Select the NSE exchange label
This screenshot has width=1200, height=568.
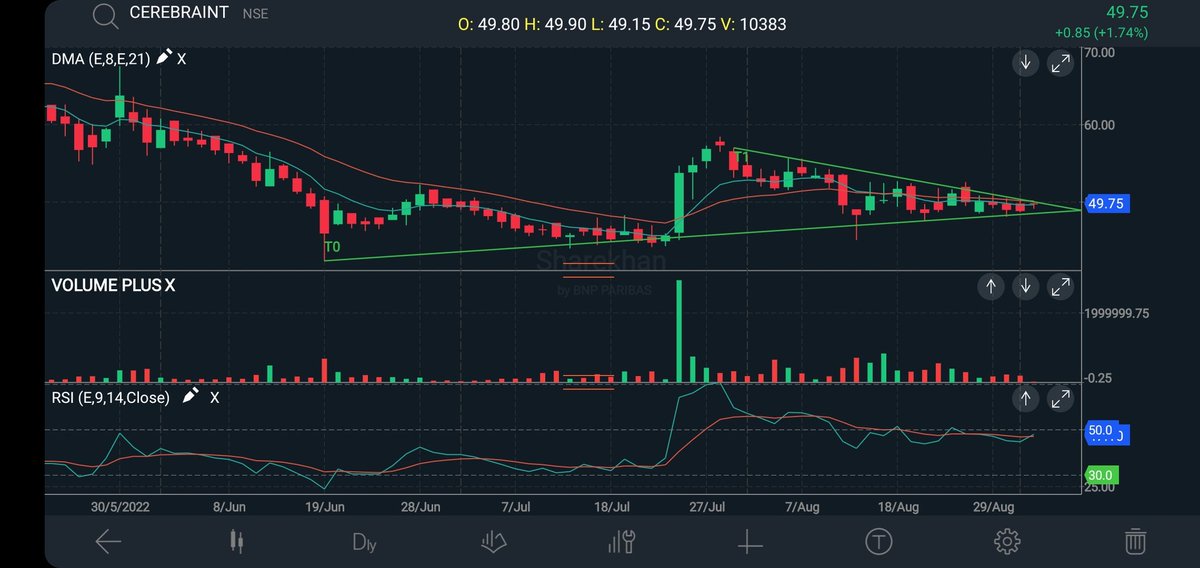coord(254,15)
